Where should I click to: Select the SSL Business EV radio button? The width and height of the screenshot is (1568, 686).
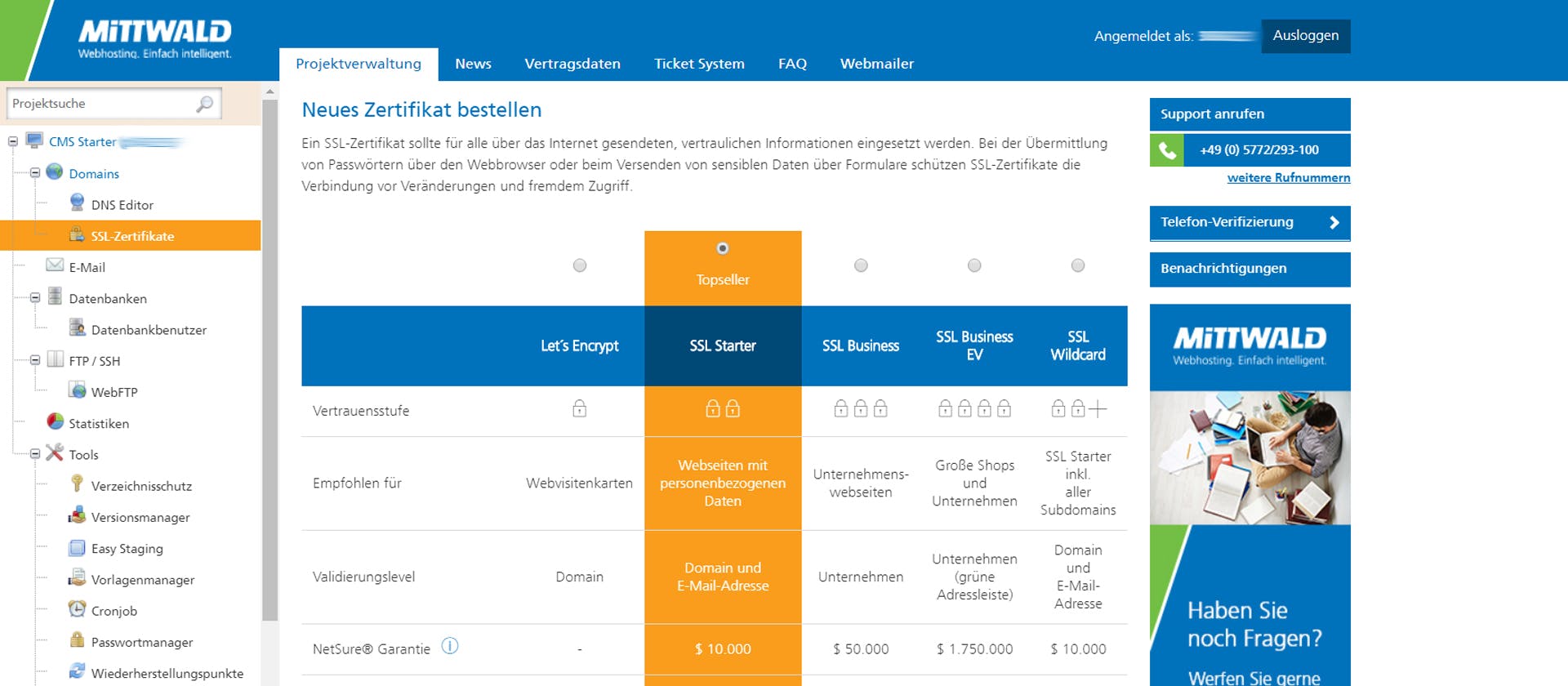(x=974, y=265)
